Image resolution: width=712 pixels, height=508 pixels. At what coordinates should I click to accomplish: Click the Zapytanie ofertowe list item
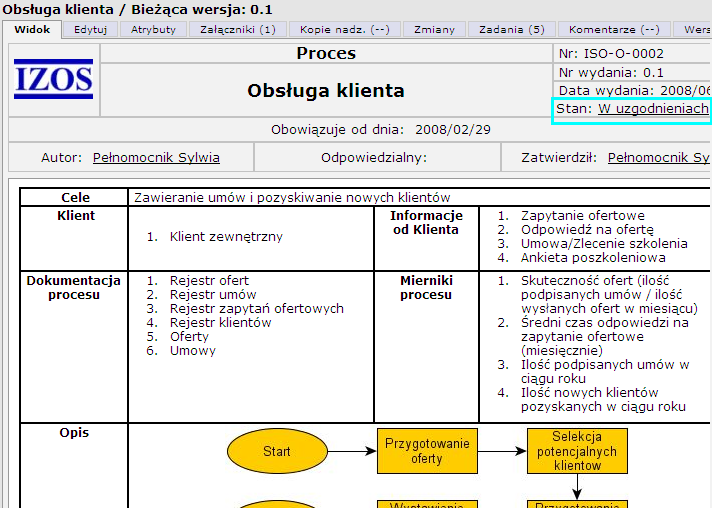tap(583, 216)
